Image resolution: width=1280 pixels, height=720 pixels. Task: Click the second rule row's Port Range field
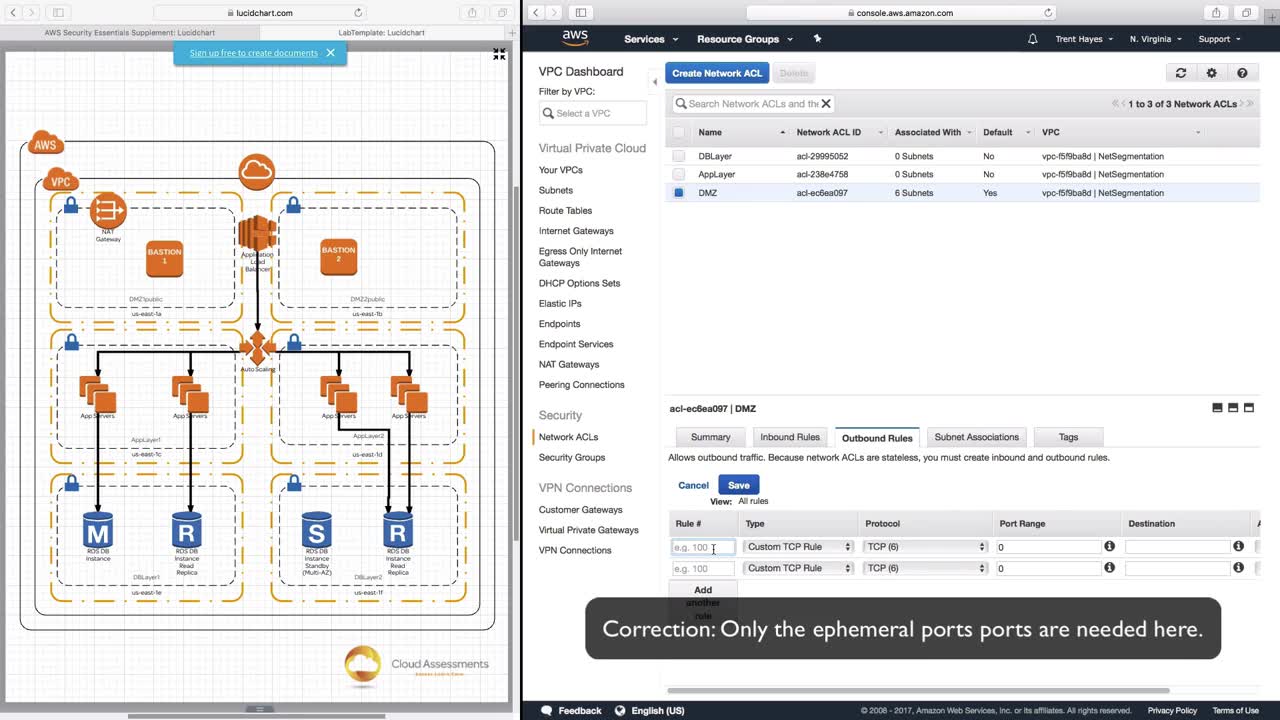point(1048,568)
